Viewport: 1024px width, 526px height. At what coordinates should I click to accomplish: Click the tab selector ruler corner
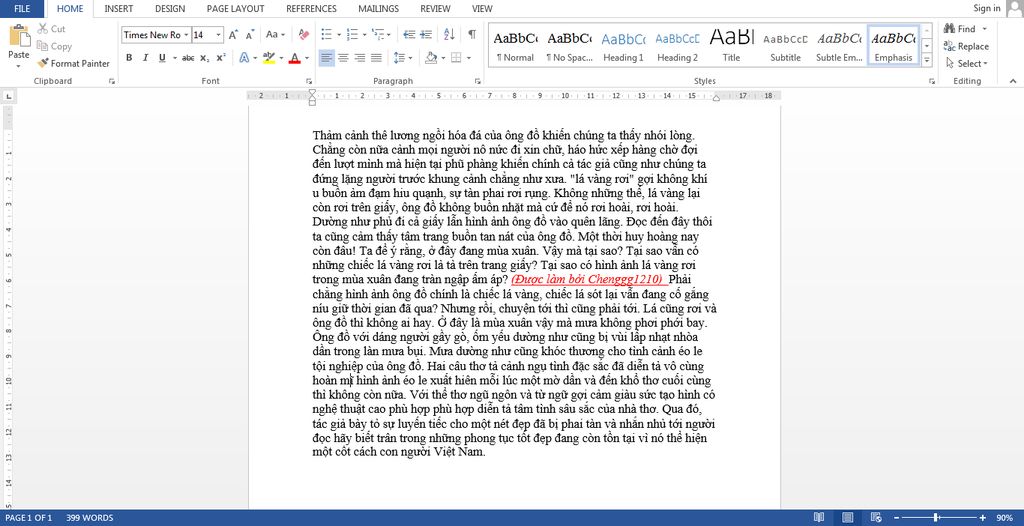click(x=8, y=97)
